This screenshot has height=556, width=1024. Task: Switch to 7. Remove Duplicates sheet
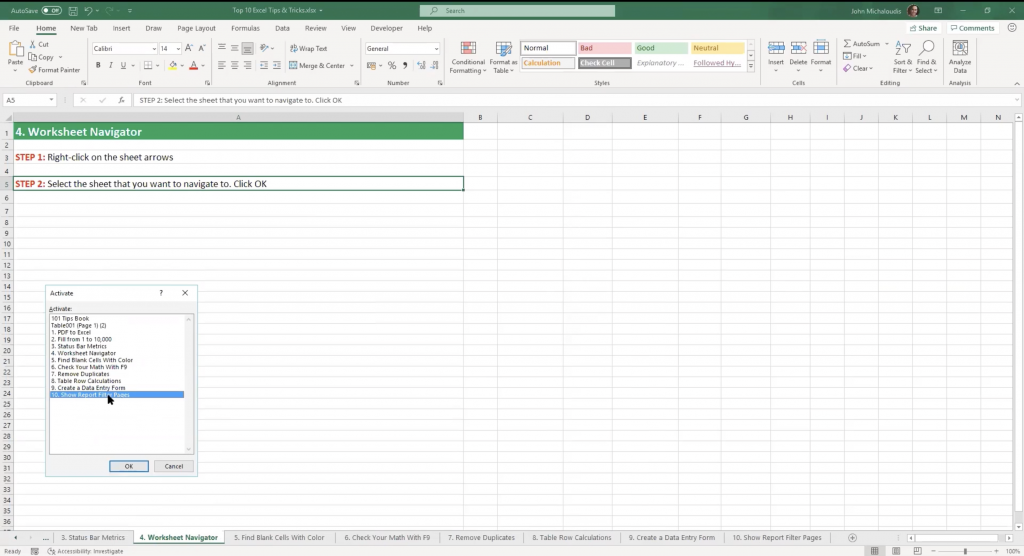[481, 538]
